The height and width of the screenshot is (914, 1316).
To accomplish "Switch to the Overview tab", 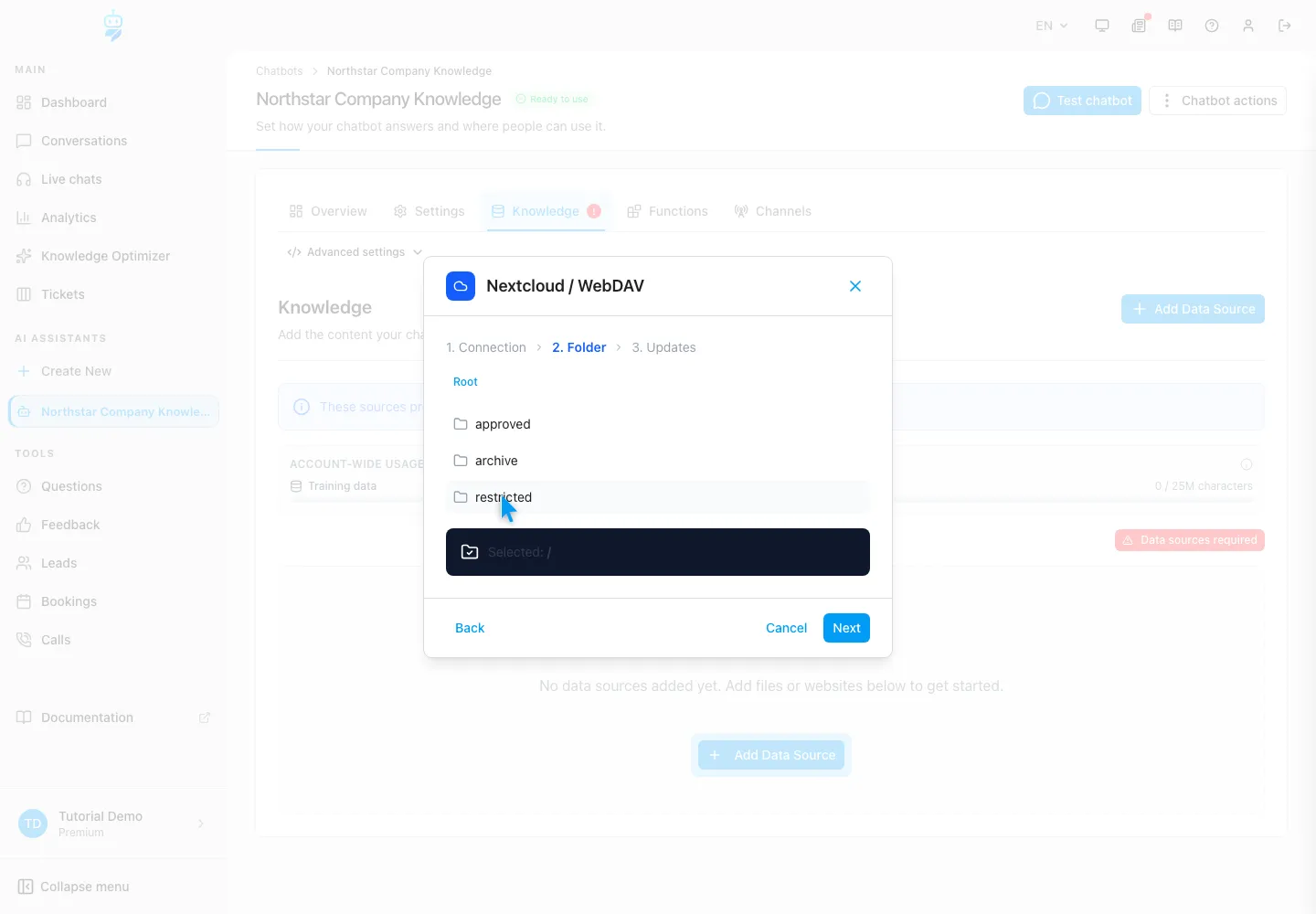I will pos(327,211).
